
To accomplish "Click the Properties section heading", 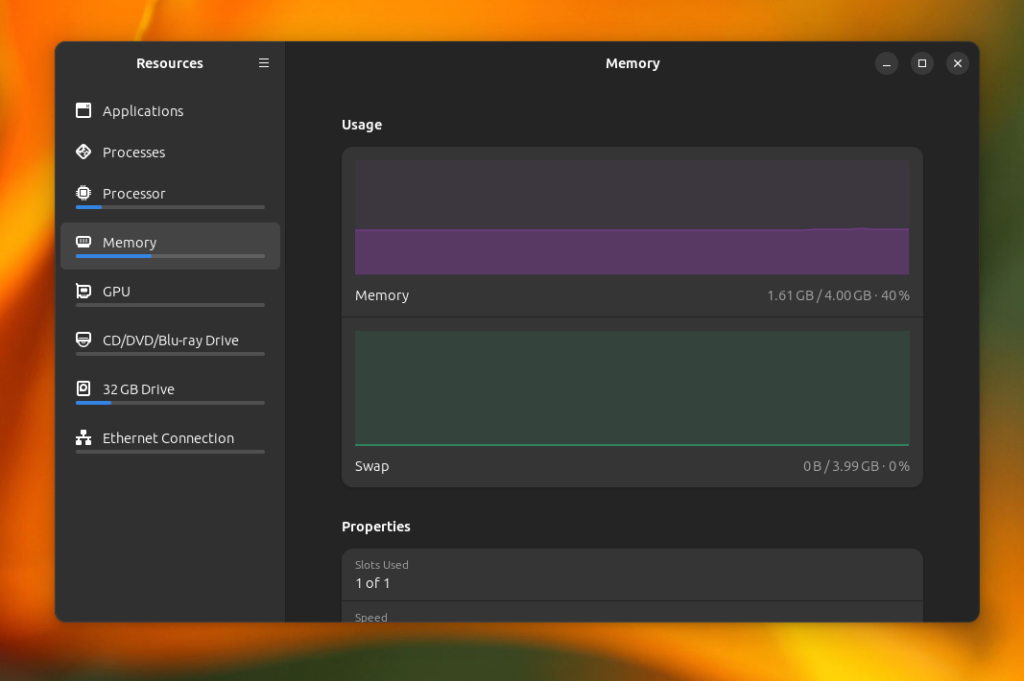I will 376,526.
